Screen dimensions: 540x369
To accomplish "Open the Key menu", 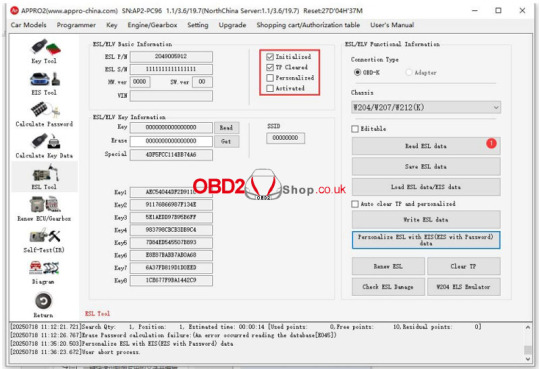I will (112, 25).
